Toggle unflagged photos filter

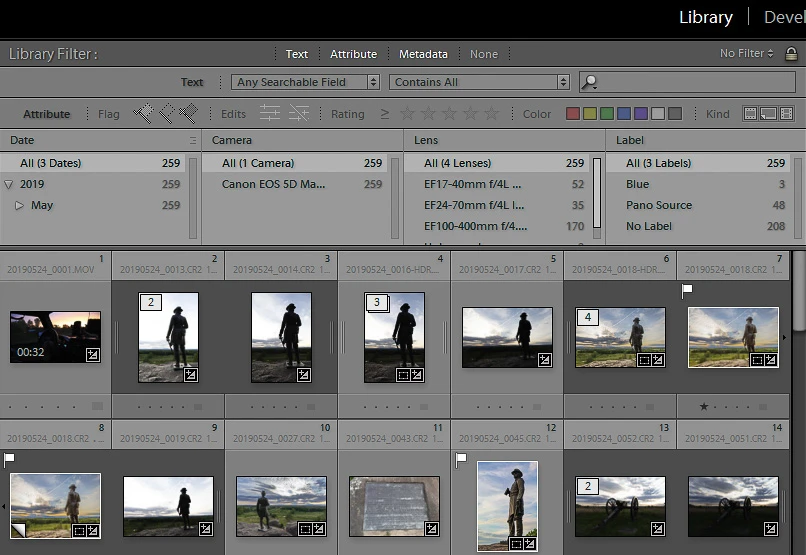click(166, 114)
